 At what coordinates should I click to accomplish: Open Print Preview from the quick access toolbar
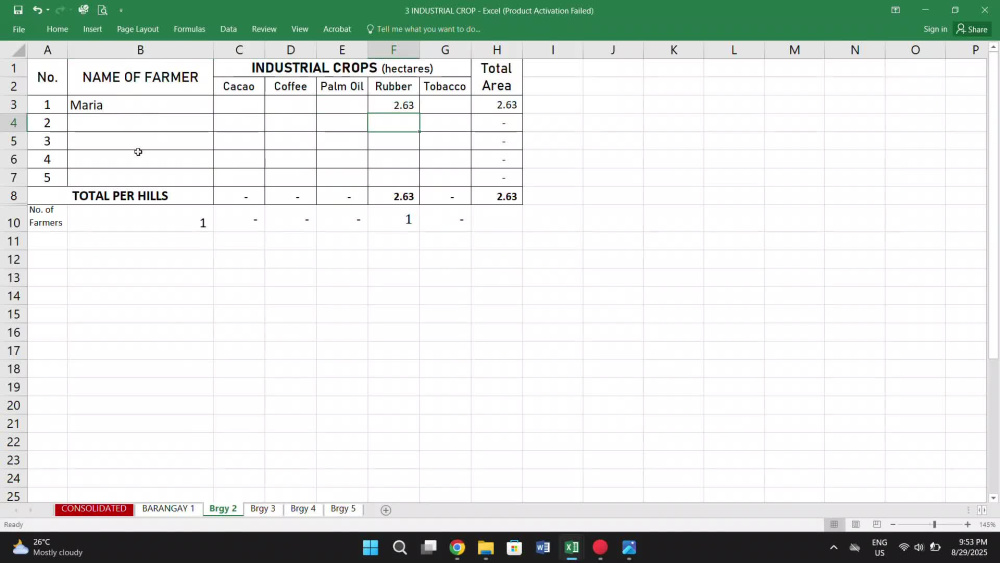[102, 10]
